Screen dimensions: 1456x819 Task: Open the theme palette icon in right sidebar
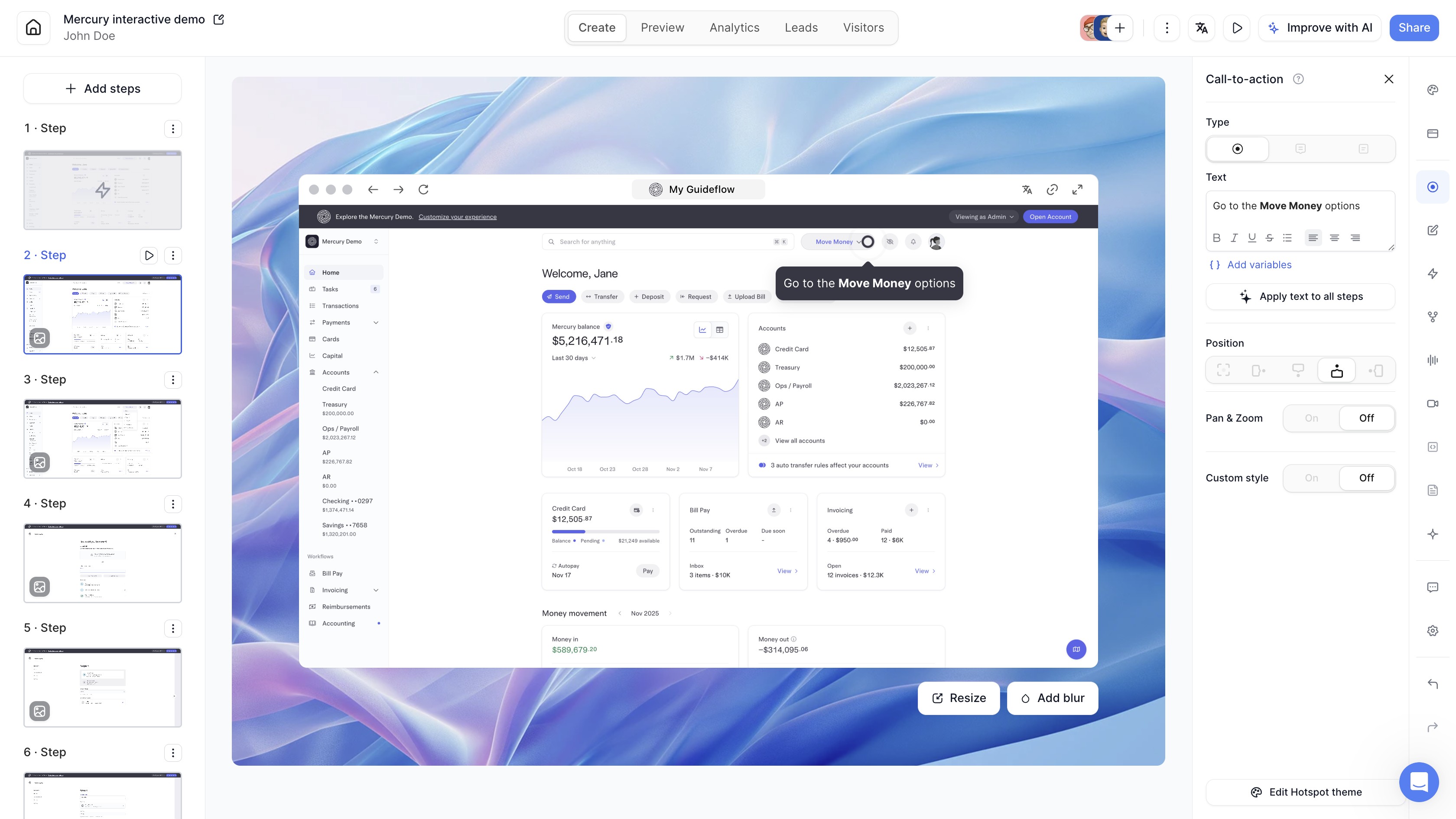[x=1432, y=90]
